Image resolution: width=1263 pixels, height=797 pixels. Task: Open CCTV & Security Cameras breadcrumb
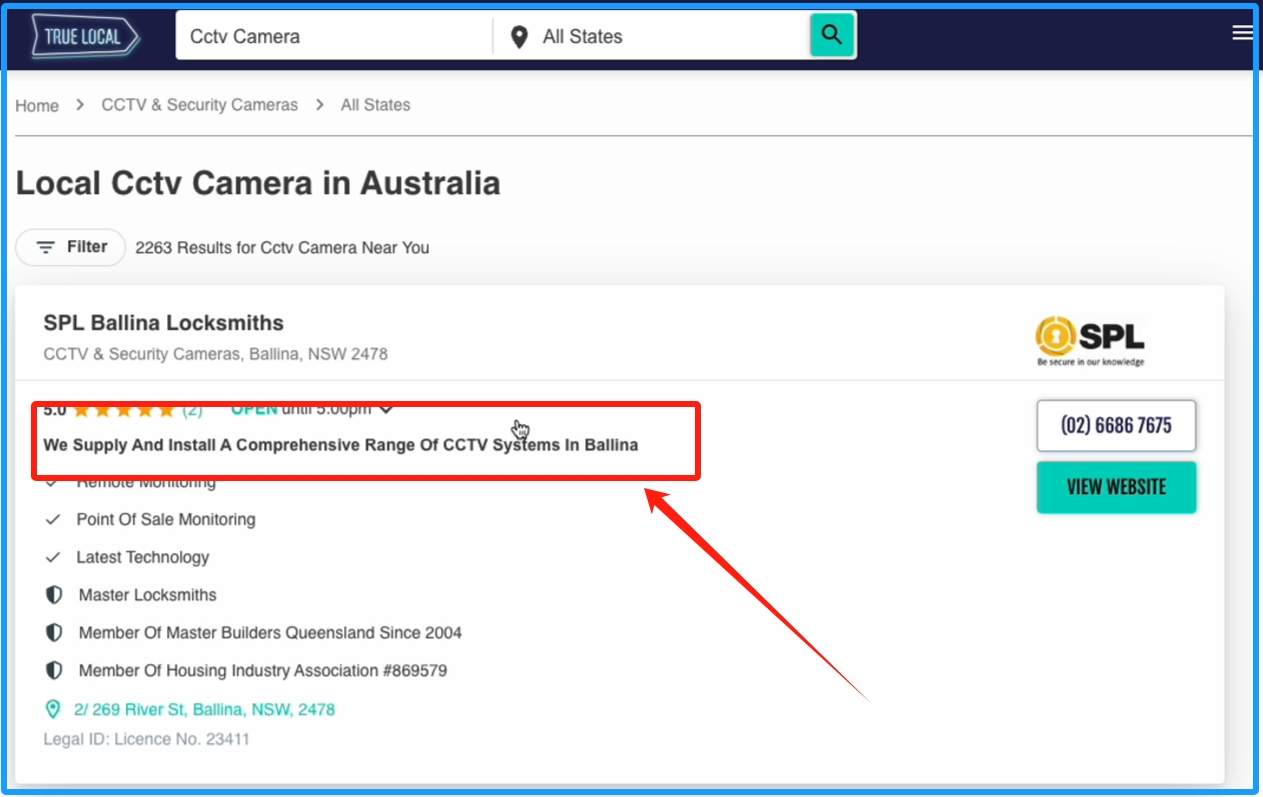pos(200,105)
